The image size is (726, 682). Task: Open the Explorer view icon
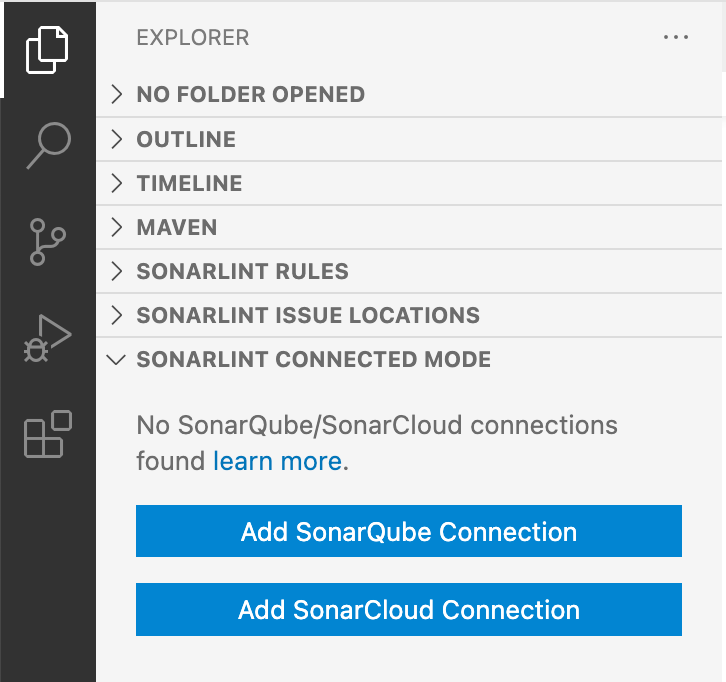(47, 50)
